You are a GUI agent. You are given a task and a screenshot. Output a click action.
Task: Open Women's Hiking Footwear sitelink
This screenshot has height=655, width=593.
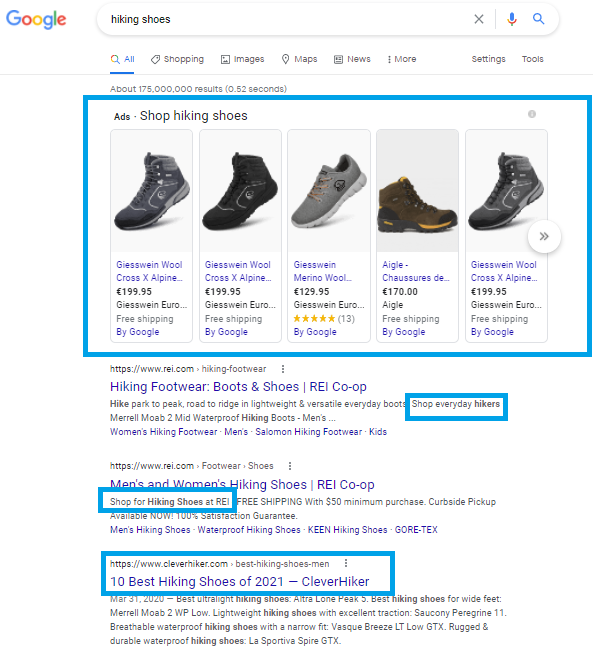coord(164,432)
